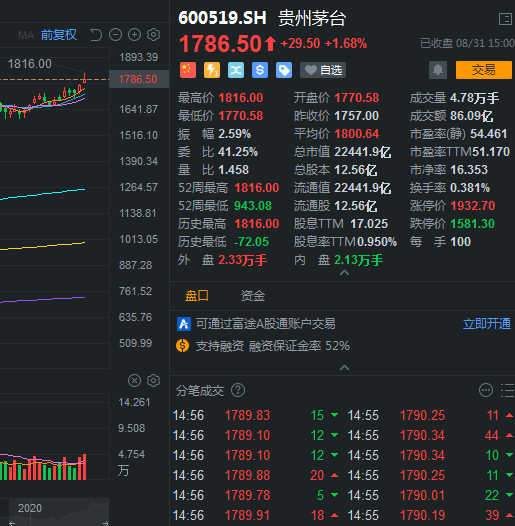Click the blue price tag icon
Screen dimensions: 515x526
point(284,70)
